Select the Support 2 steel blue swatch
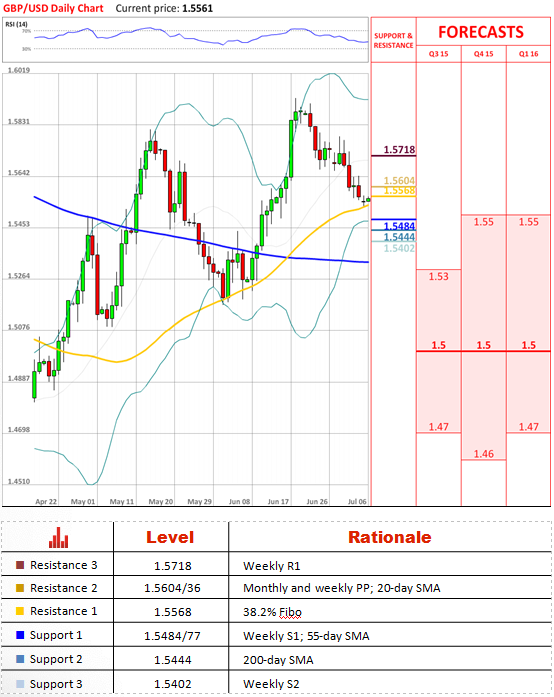Screen dimensions: 554x697 click(x=20, y=659)
